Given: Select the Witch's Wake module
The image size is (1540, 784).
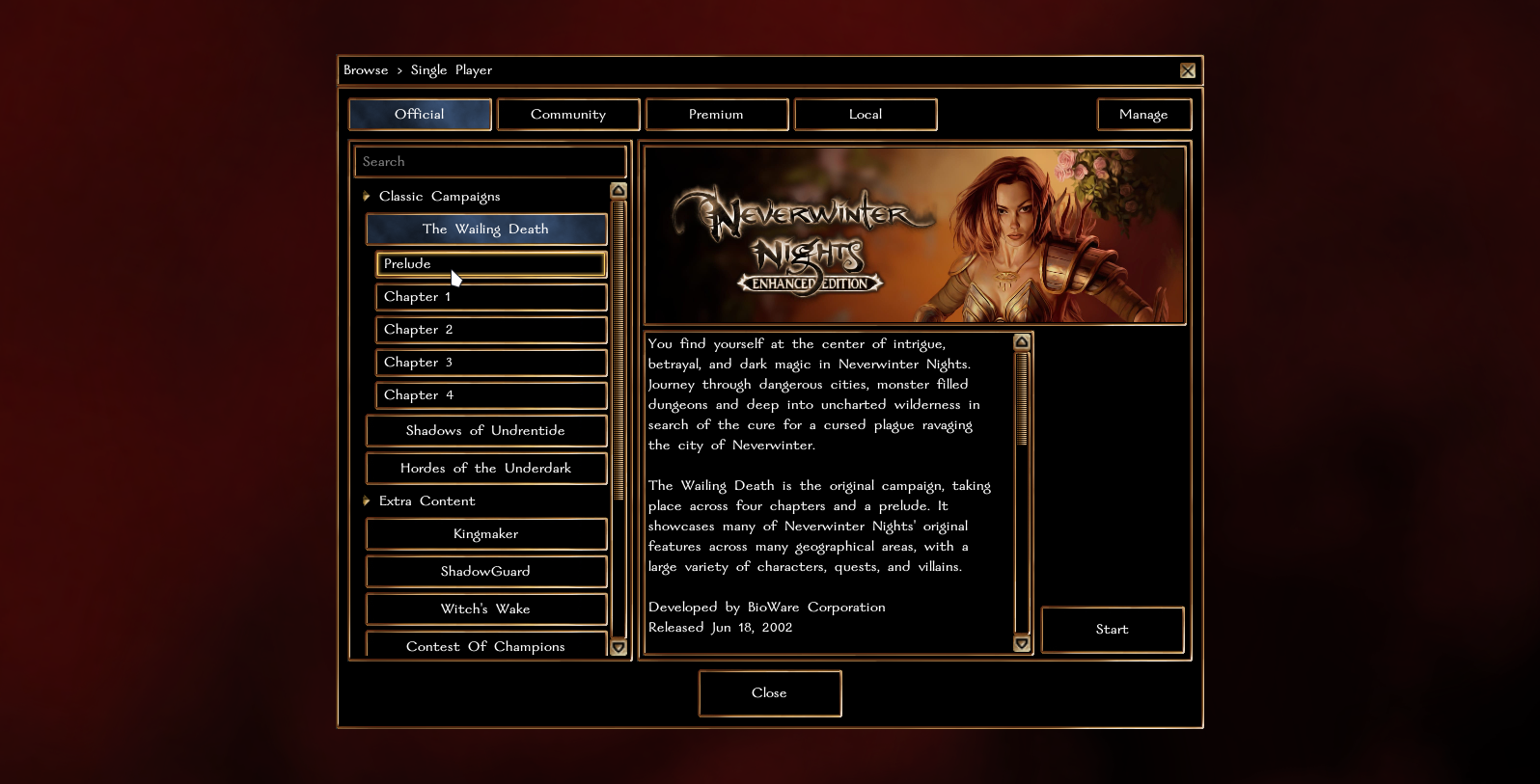Looking at the screenshot, I should click(x=486, y=608).
